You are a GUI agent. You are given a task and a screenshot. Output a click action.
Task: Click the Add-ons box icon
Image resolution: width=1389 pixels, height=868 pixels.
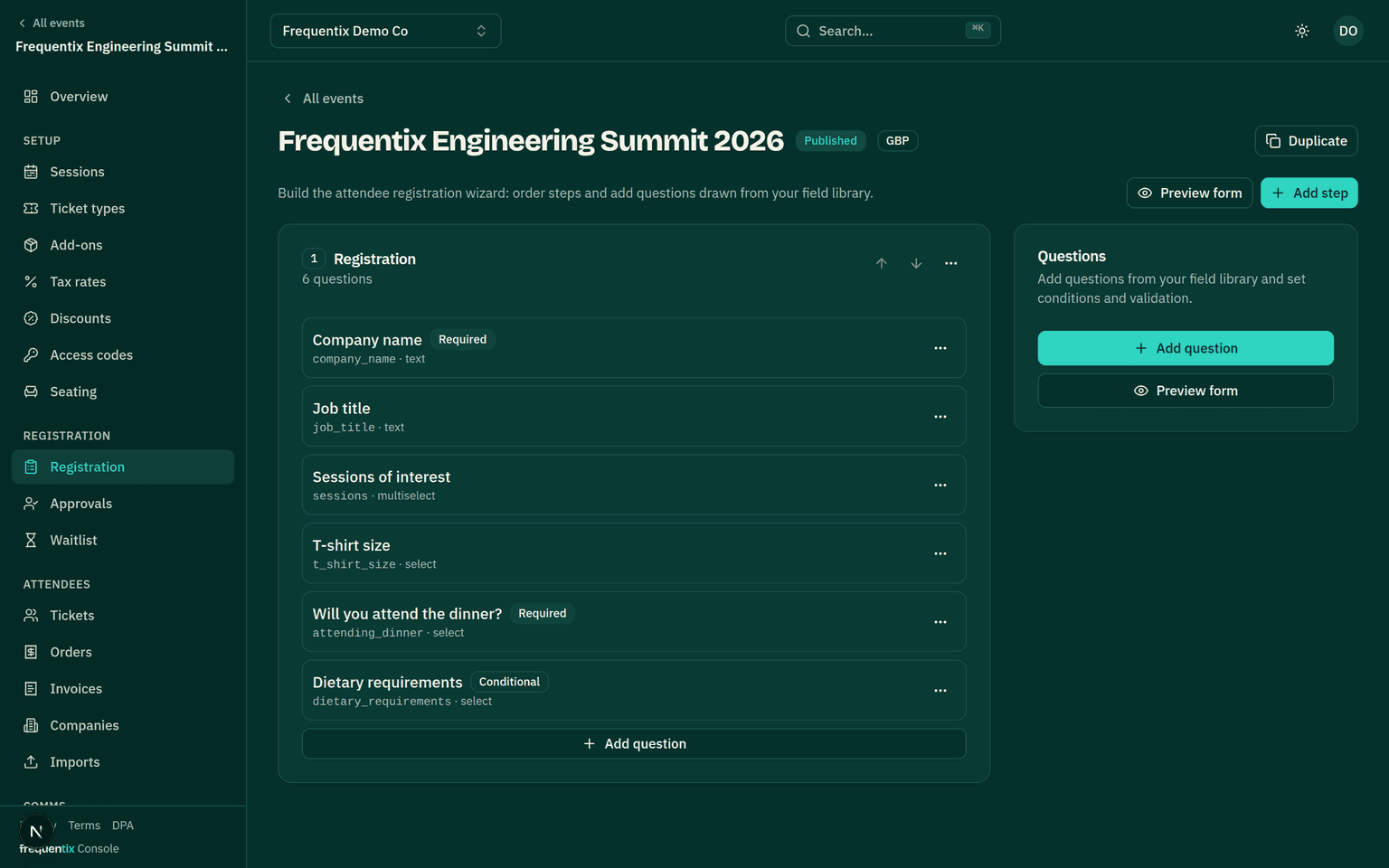(31, 245)
